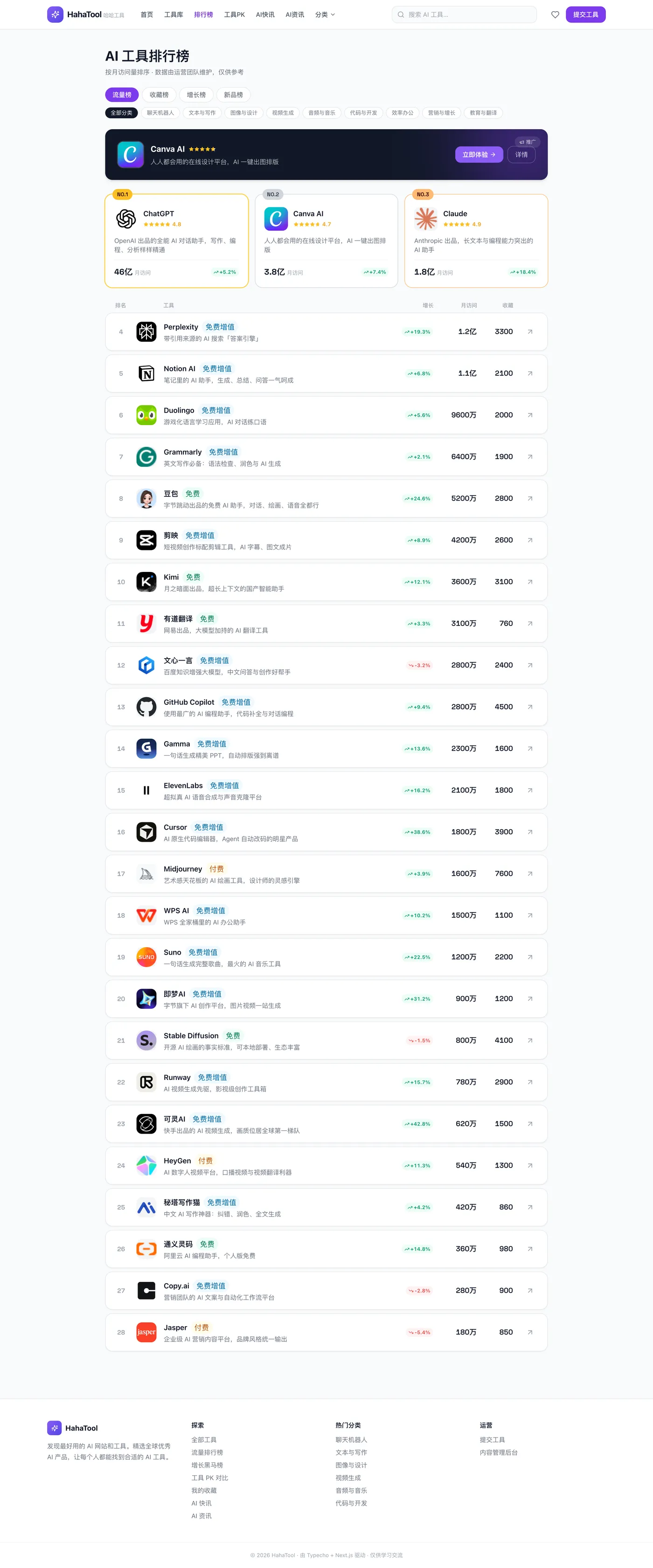Viewport: 653px width, 1568px height.
Task: Open the 详情 button on promo banner
Action: click(521, 155)
